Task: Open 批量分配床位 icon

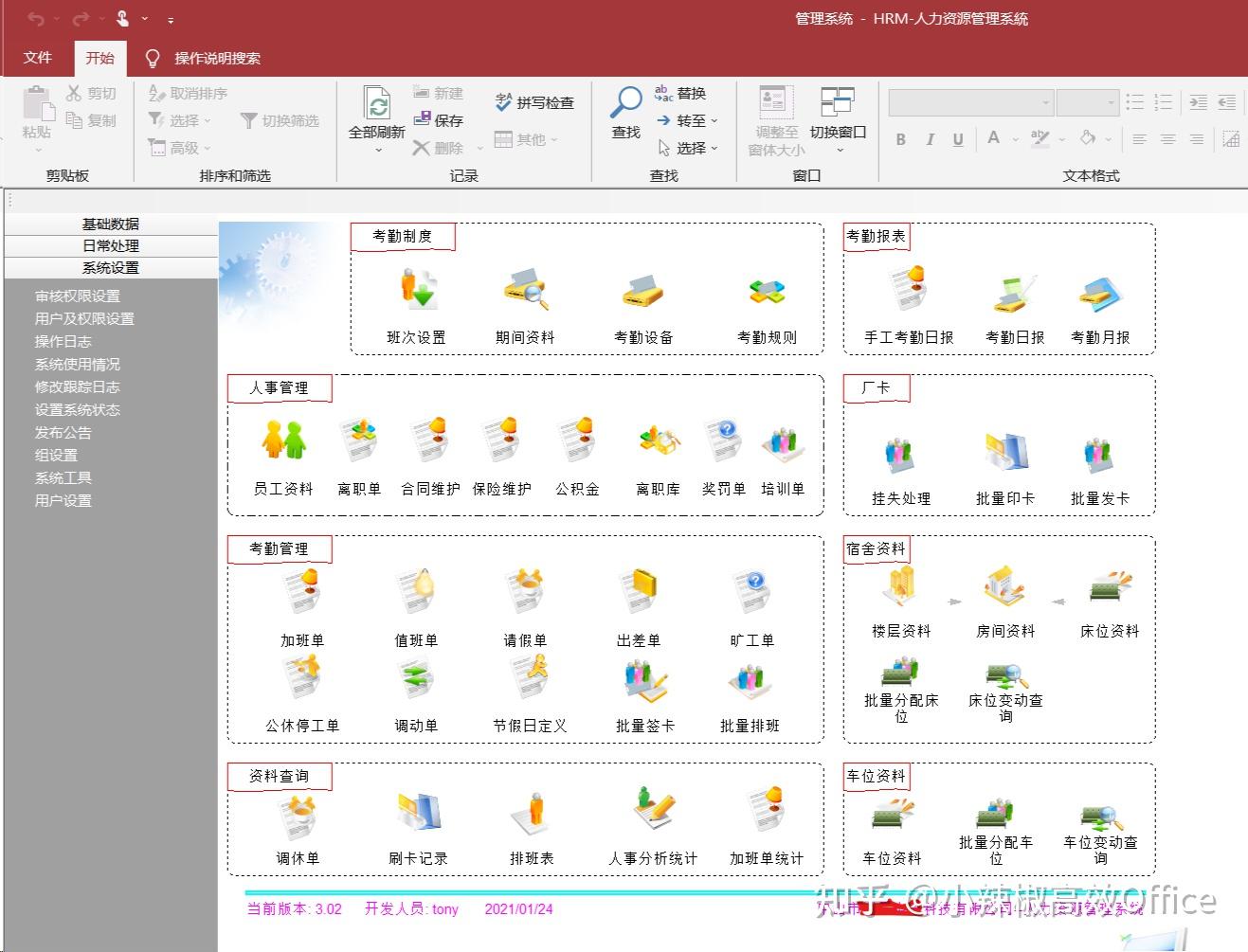Action: (x=899, y=672)
